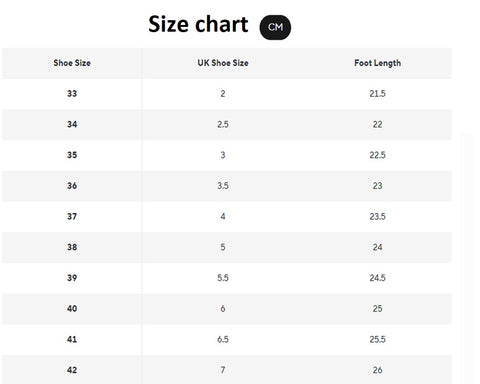Click the Shoe Size column header
Screen dimensions: 480x384
(72, 63)
